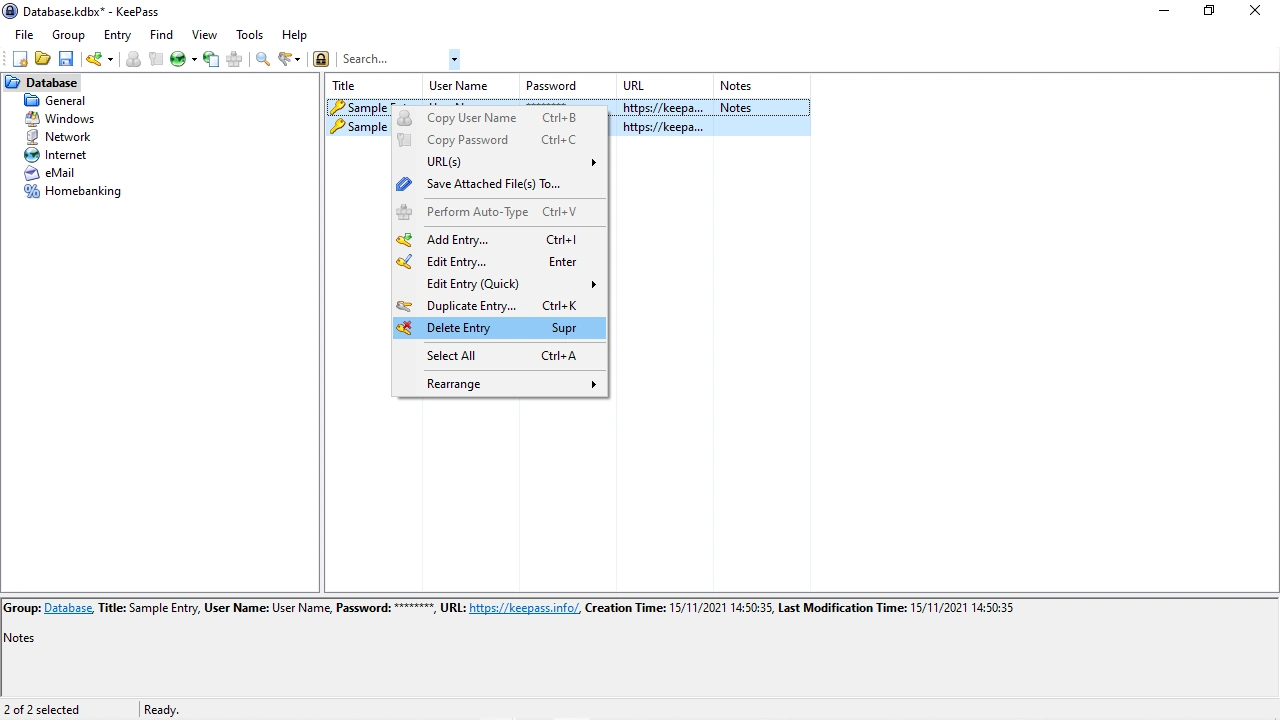Click the Notes column header
1280x720 pixels.
point(762,86)
